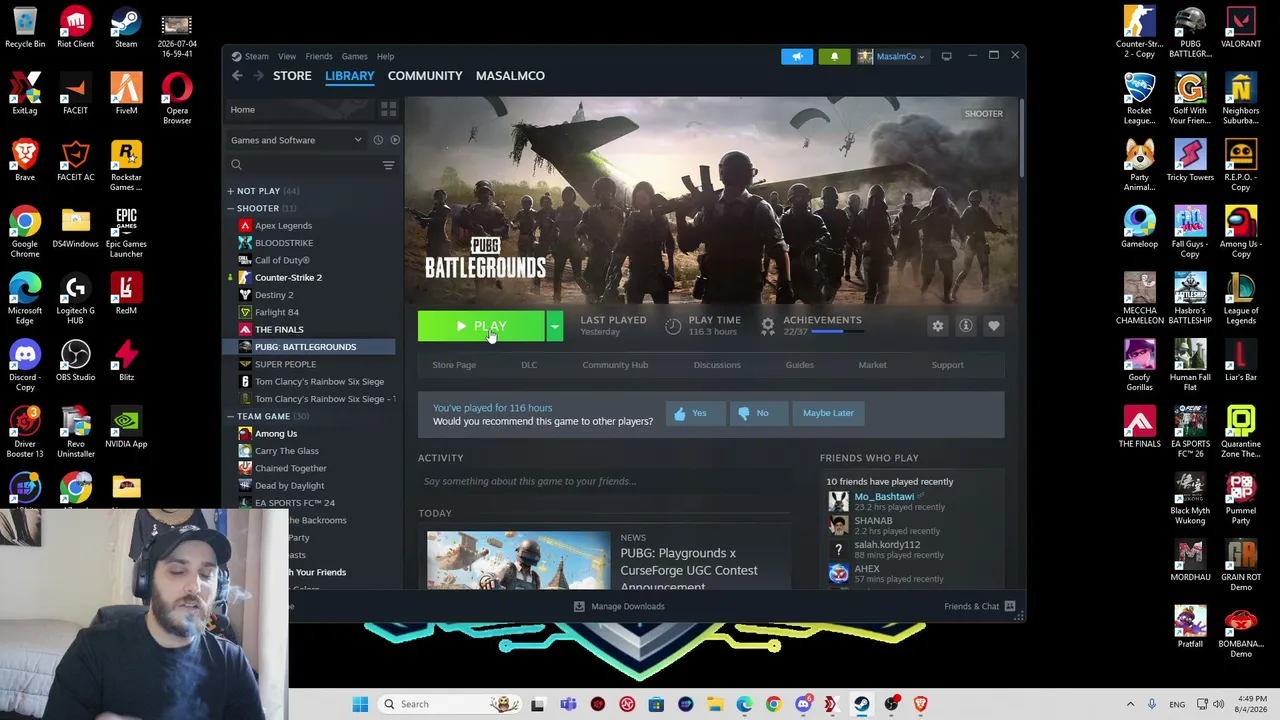Viewport: 1280px width, 720px height.
Task: Show hidden system tray icons
Action: pos(1130,704)
